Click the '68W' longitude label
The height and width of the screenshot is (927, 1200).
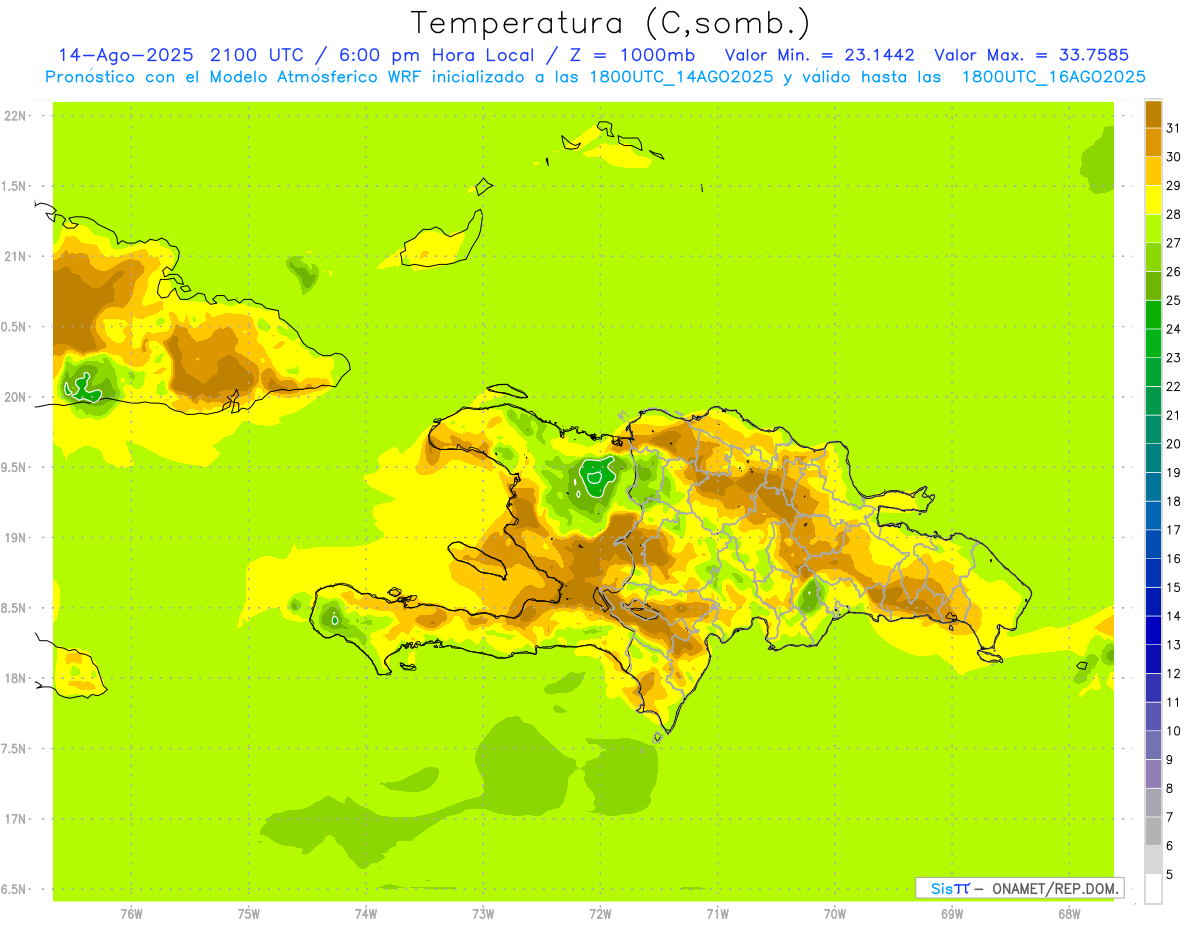(1068, 914)
